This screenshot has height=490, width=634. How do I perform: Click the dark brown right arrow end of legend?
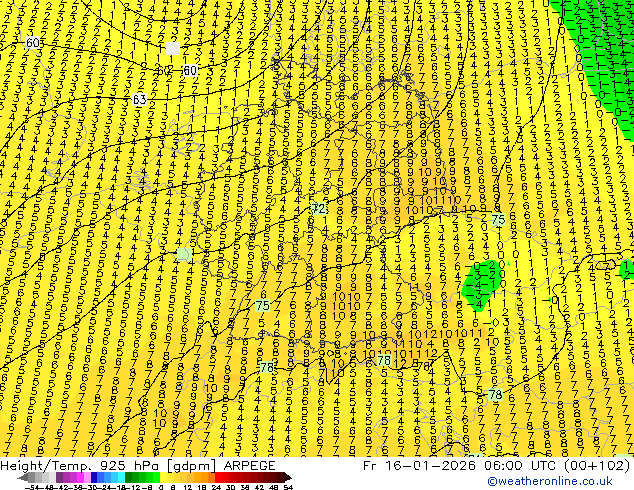(x=287, y=477)
